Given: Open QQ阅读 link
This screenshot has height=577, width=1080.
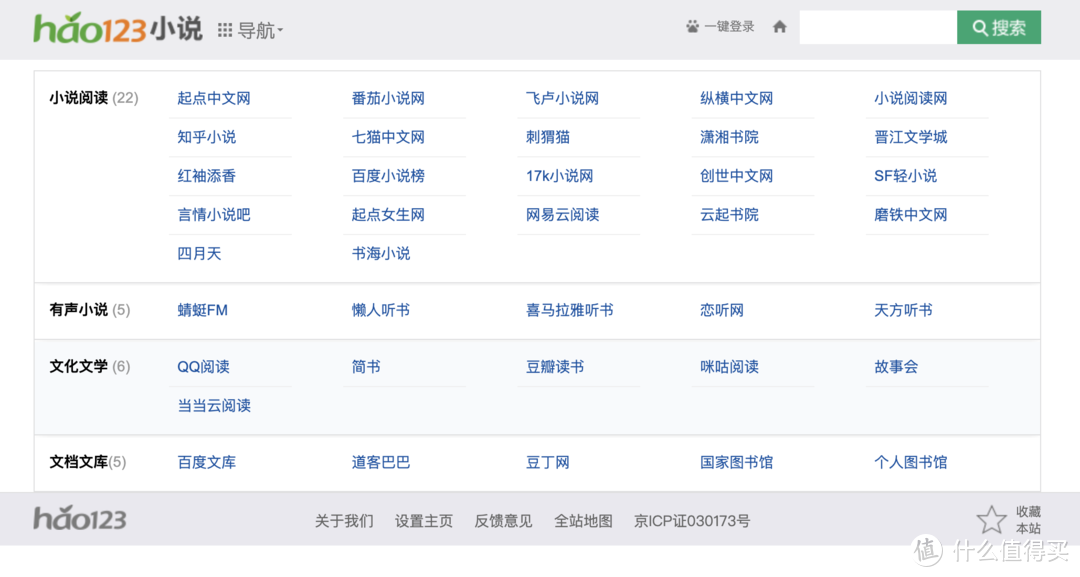Looking at the screenshot, I should [x=203, y=367].
